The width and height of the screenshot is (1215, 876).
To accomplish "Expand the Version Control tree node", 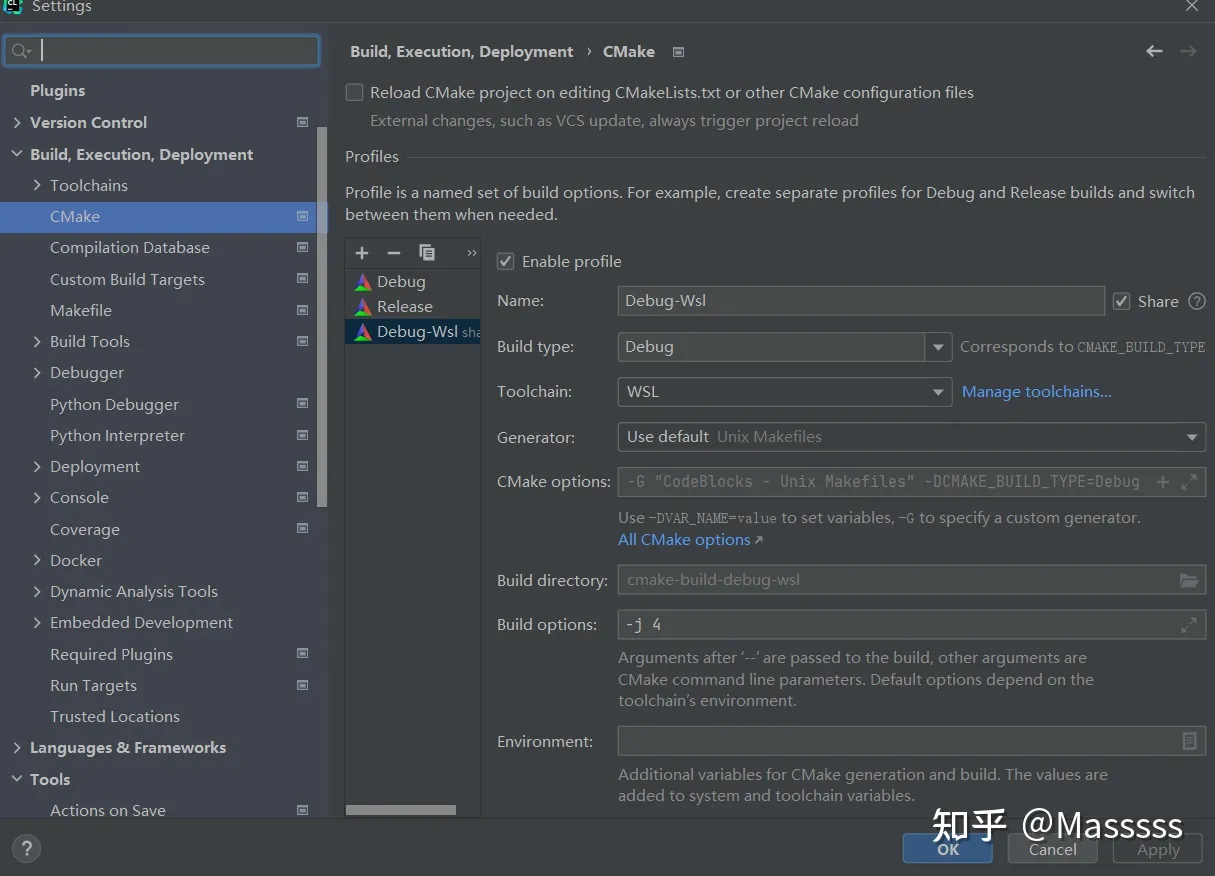I will tap(17, 122).
